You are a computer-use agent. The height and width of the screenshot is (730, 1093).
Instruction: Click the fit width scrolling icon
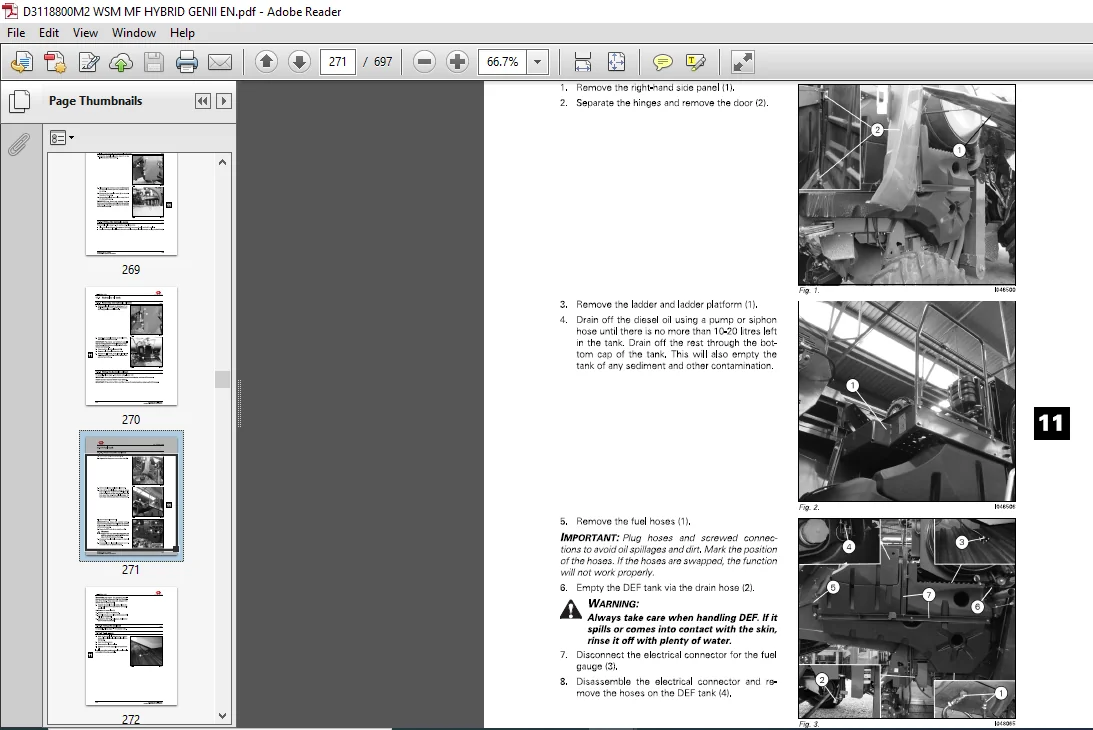583,61
